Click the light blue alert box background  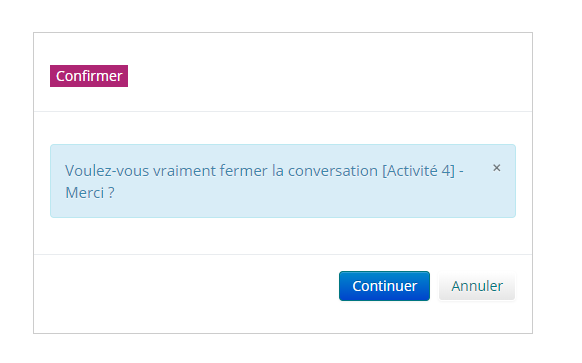[283, 208]
